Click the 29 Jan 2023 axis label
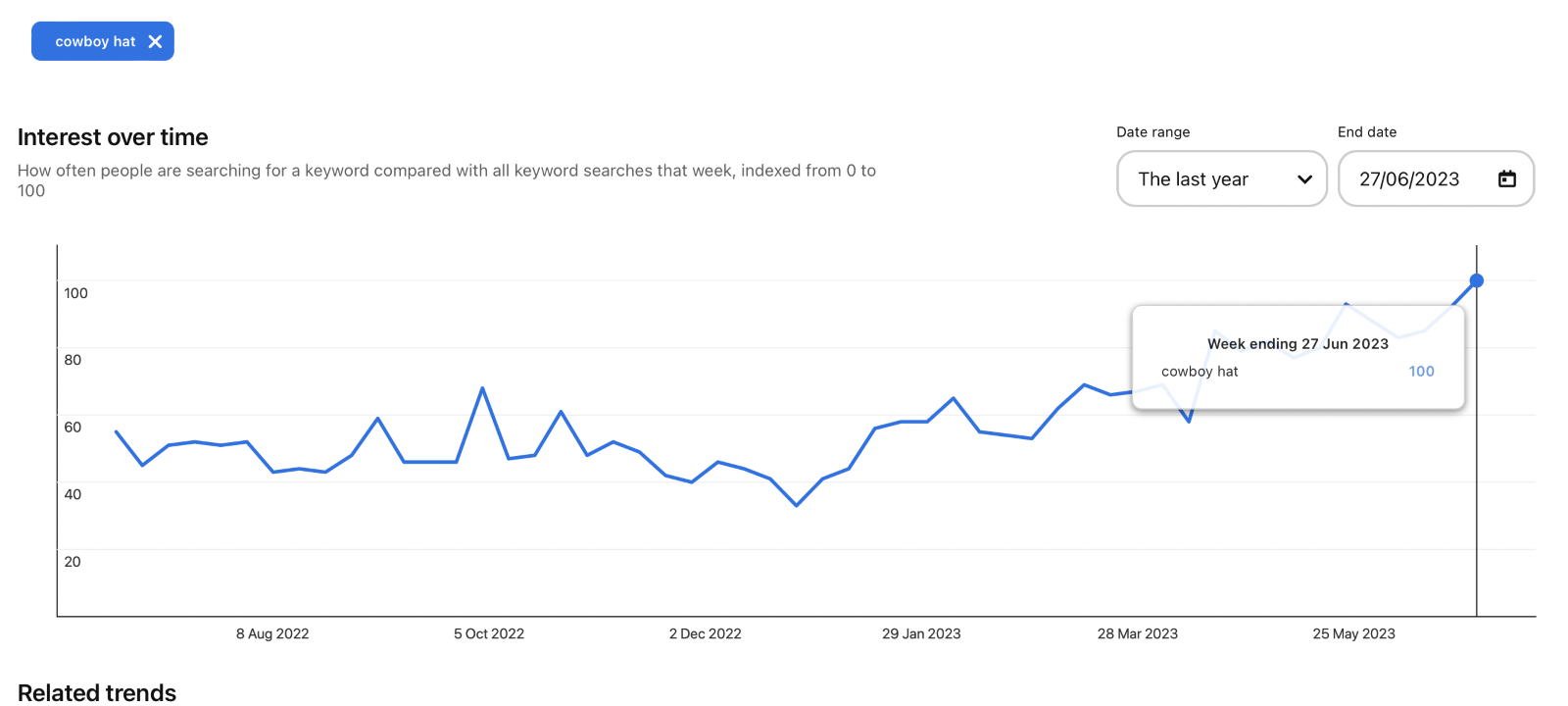The width and height of the screenshot is (1568, 706). click(x=921, y=633)
